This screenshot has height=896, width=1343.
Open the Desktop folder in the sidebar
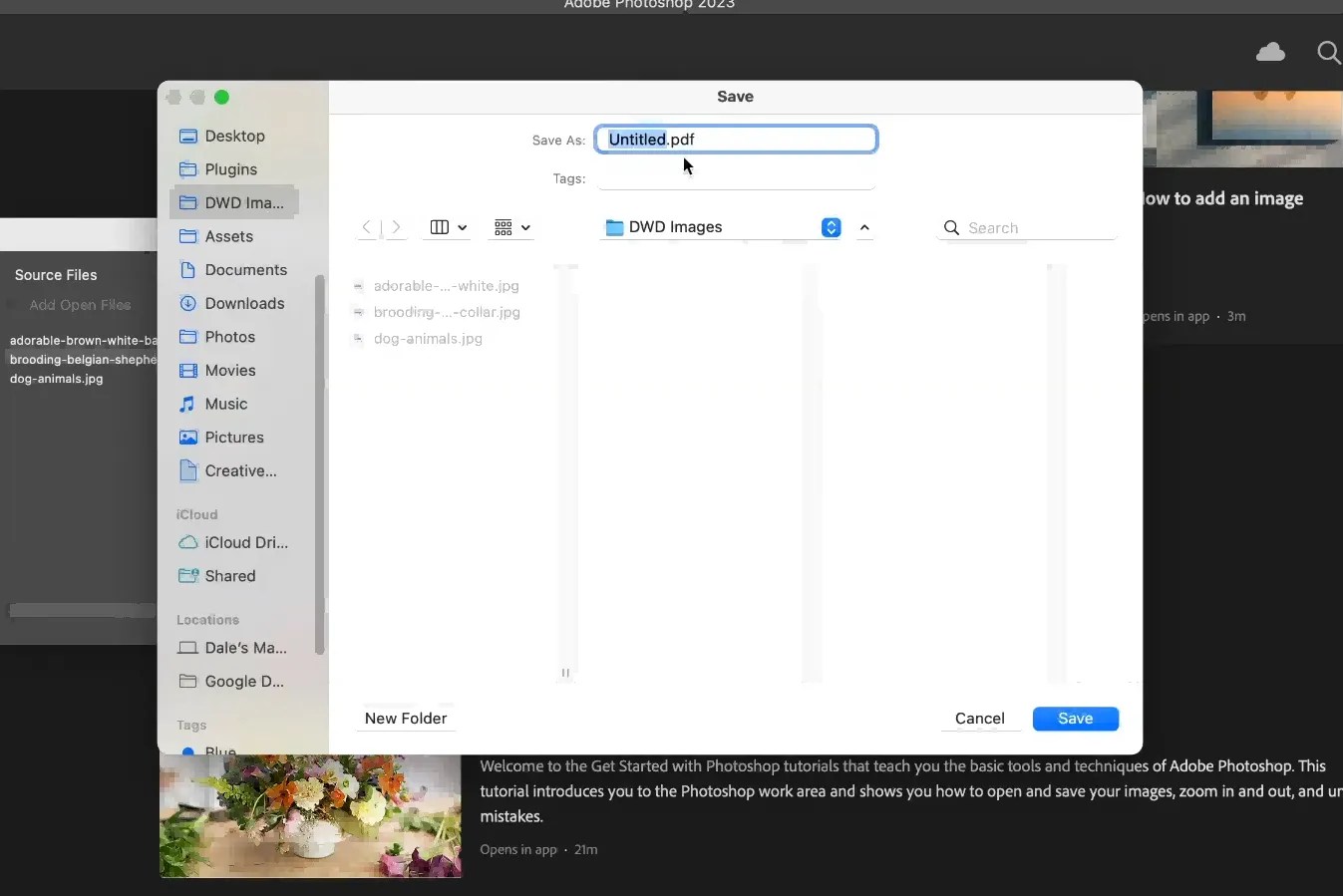point(233,136)
